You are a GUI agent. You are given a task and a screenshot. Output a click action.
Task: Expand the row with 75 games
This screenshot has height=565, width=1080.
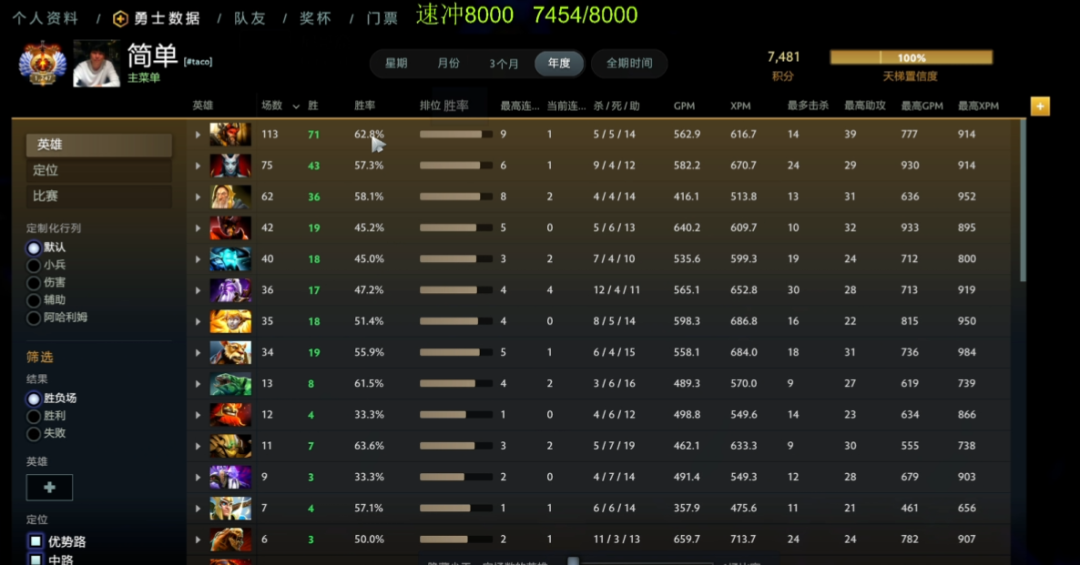[x=198, y=165]
